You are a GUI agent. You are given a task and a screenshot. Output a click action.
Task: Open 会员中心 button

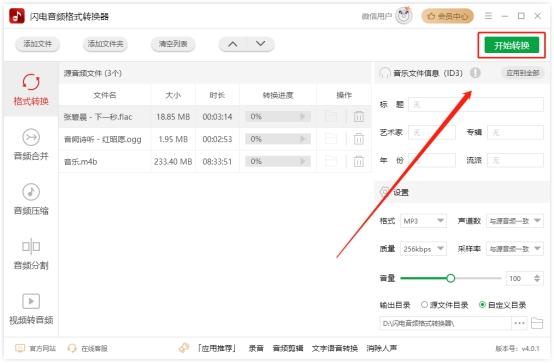click(447, 16)
